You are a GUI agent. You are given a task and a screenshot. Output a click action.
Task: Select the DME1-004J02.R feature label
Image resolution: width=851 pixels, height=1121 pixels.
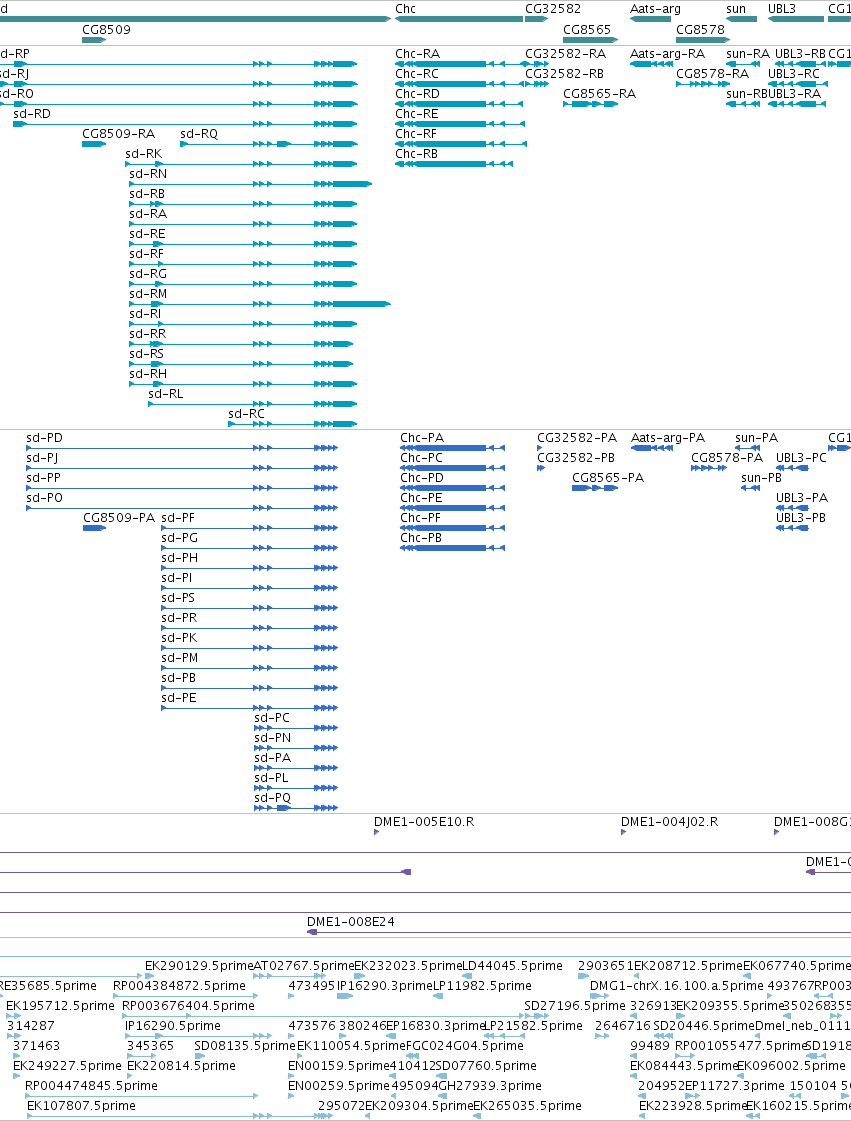tap(669, 822)
